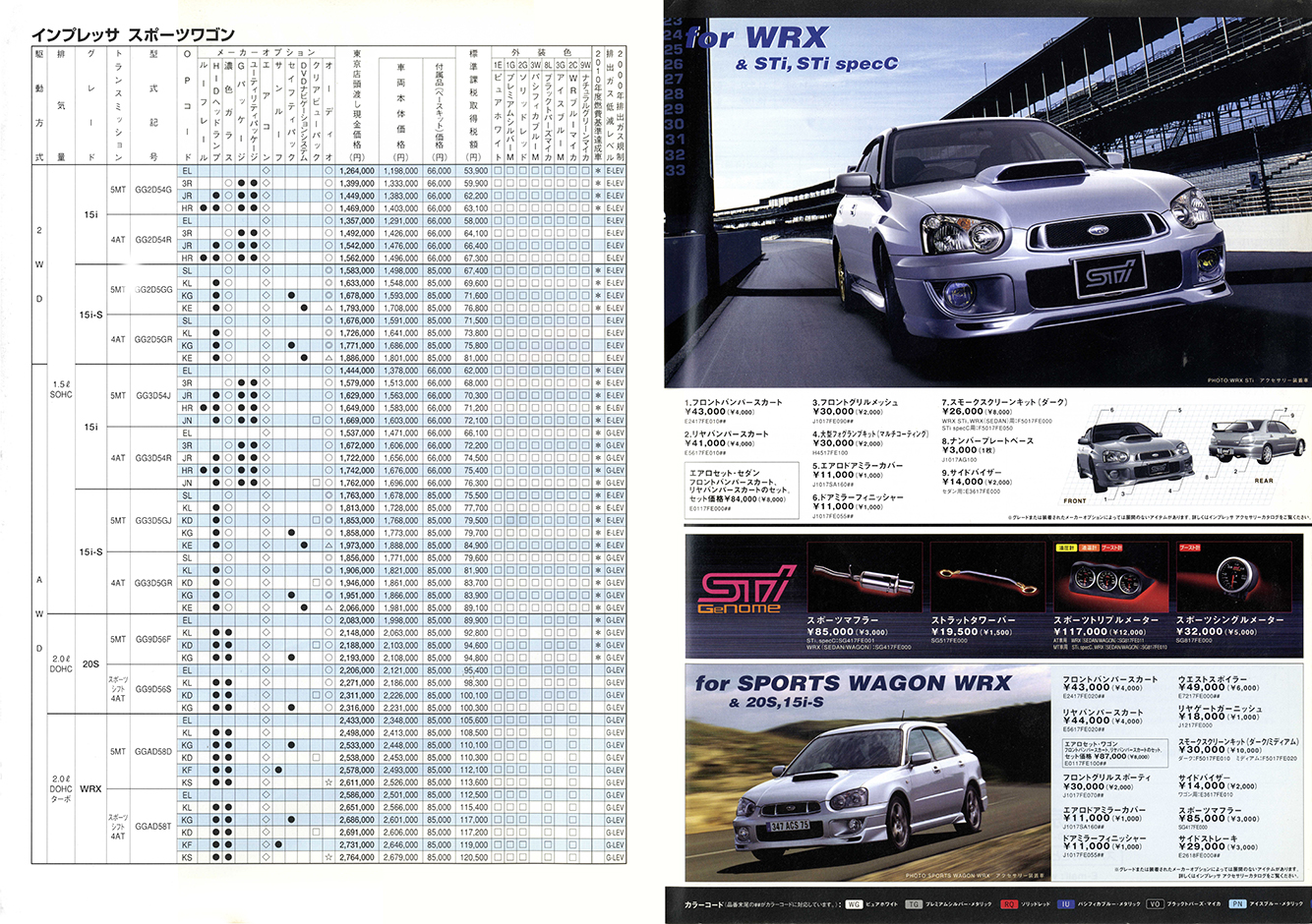Click the '& 20S,15i-S' subtitle
This screenshot has height=924, width=1312.
click(x=776, y=703)
